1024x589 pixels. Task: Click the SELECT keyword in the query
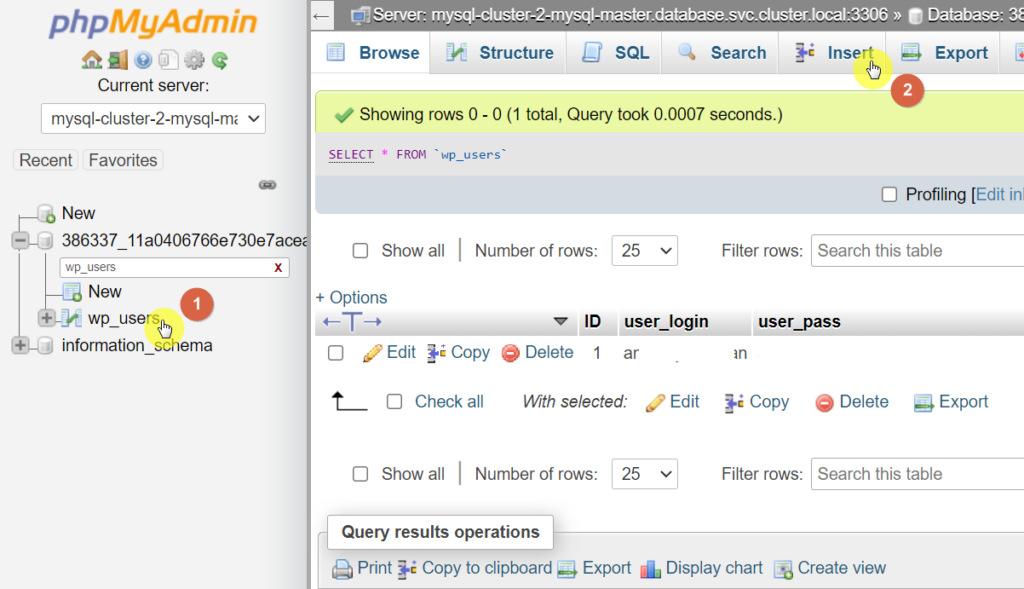pos(351,155)
